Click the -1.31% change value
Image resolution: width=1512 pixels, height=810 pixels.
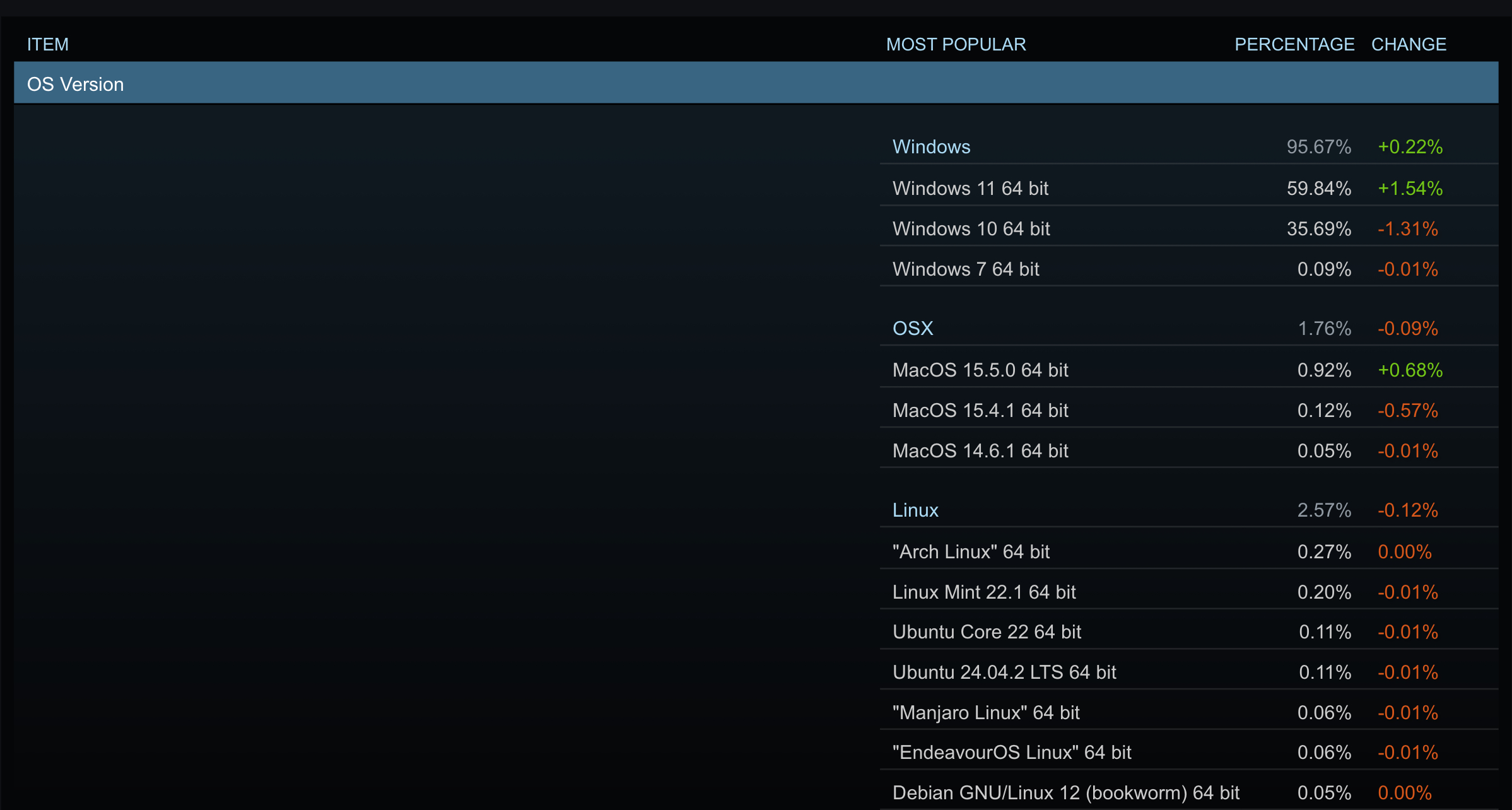tap(1408, 228)
